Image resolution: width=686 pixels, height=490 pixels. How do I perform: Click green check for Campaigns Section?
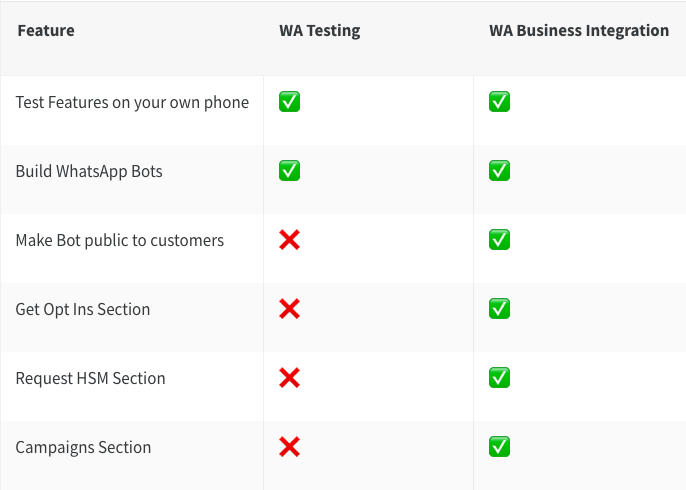pos(499,447)
